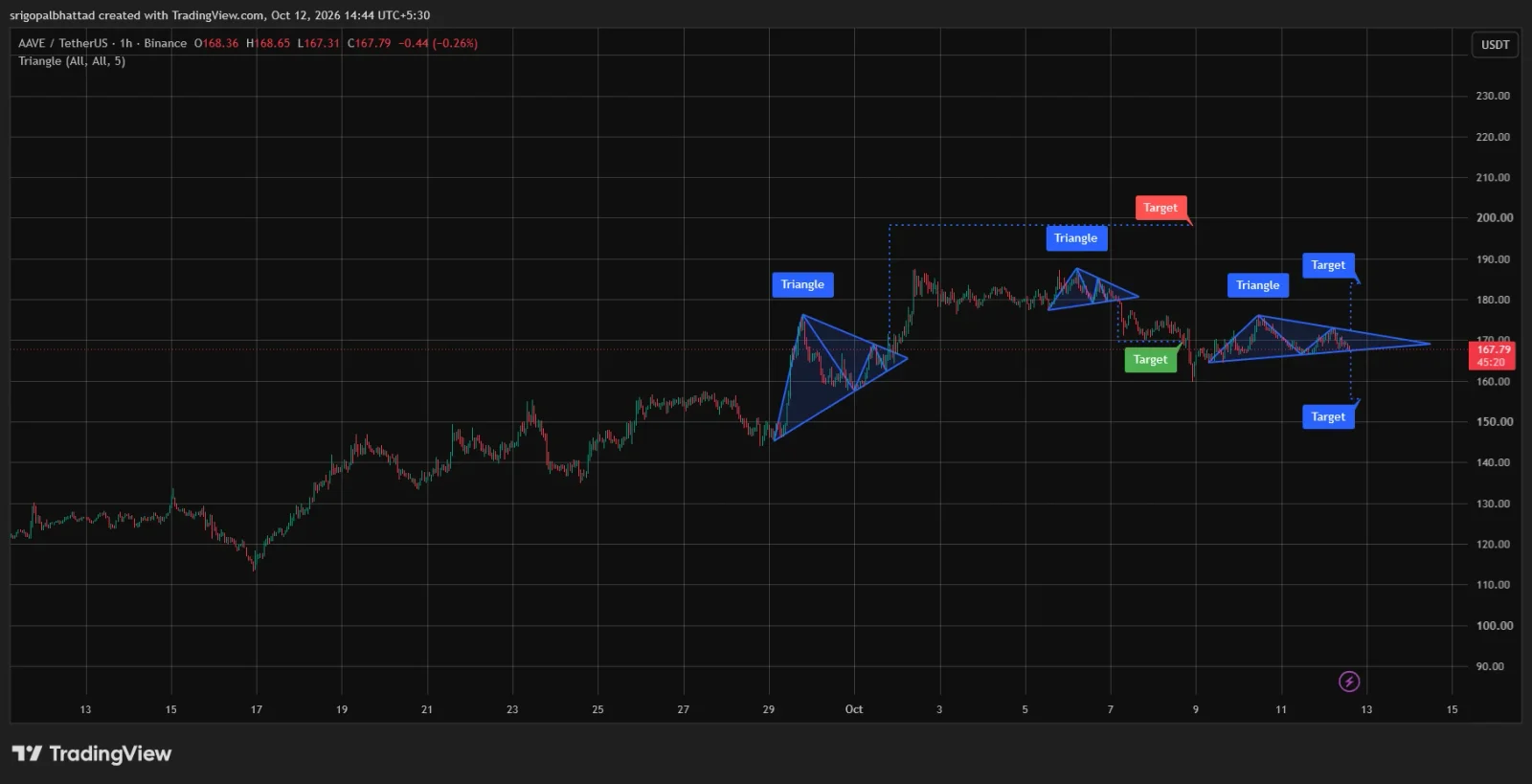Click the blue Target label near 150.00
Viewport: 1532px width, 784px height.
pyautogui.click(x=1328, y=416)
